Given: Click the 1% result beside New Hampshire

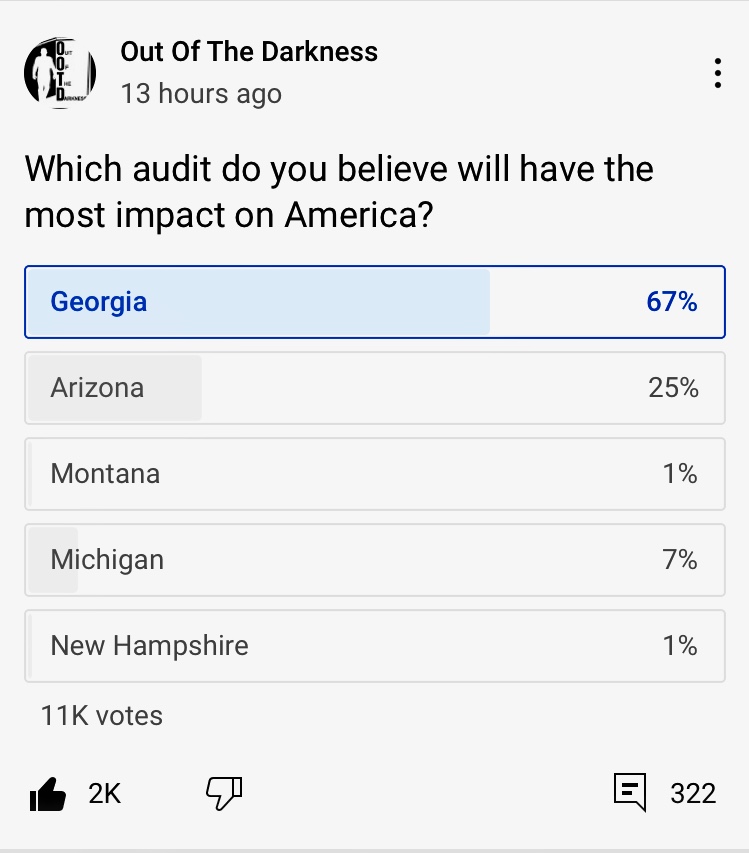Looking at the screenshot, I should (x=680, y=646).
